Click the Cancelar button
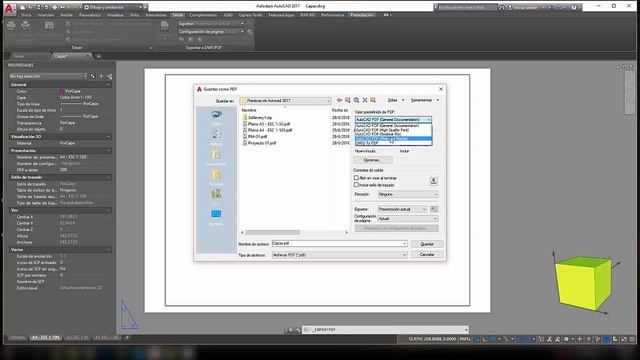Viewport: 640px width, 360px height. [x=427, y=254]
